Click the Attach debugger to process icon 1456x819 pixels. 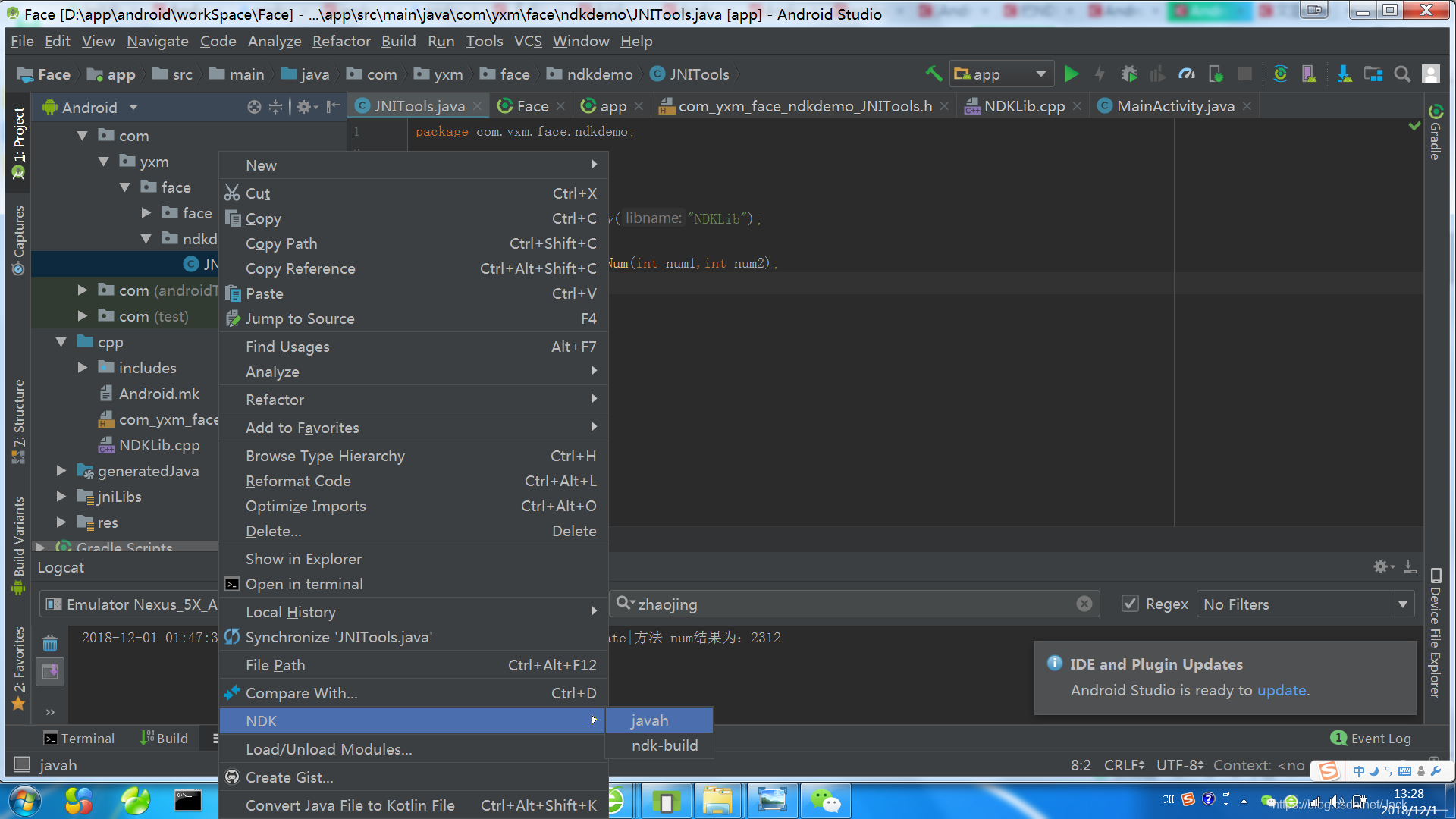click(1215, 75)
